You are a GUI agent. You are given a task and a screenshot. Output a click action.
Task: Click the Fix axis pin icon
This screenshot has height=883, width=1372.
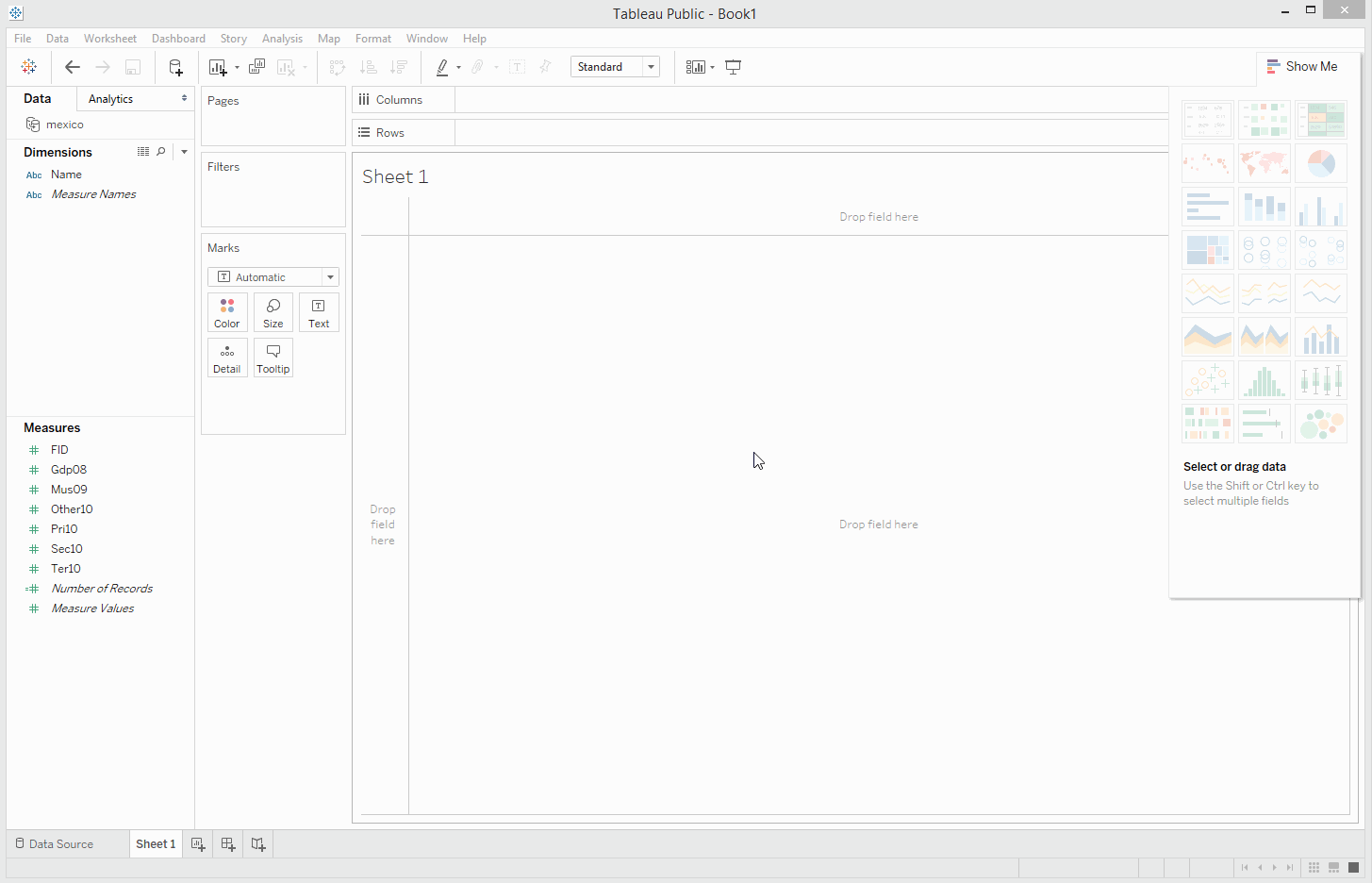[x=545, y=67]
